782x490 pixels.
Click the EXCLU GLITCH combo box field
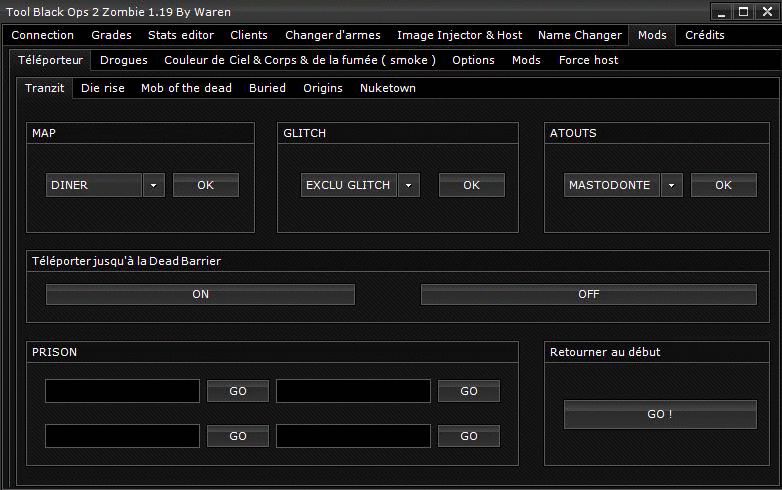(349, 185)
